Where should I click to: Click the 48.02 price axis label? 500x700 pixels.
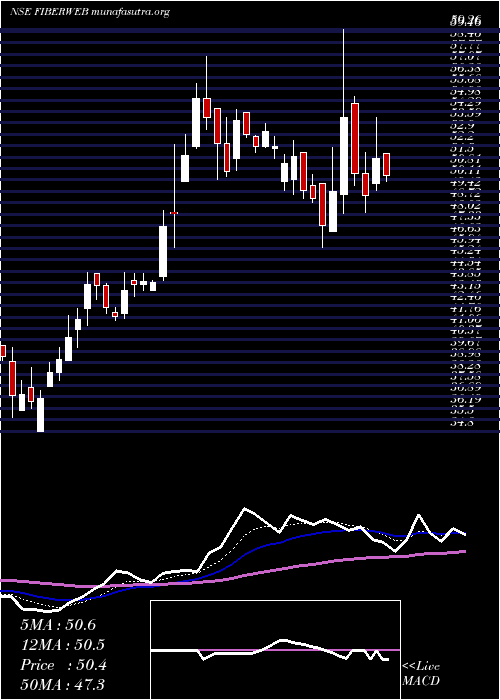click(x=465, y=206)
